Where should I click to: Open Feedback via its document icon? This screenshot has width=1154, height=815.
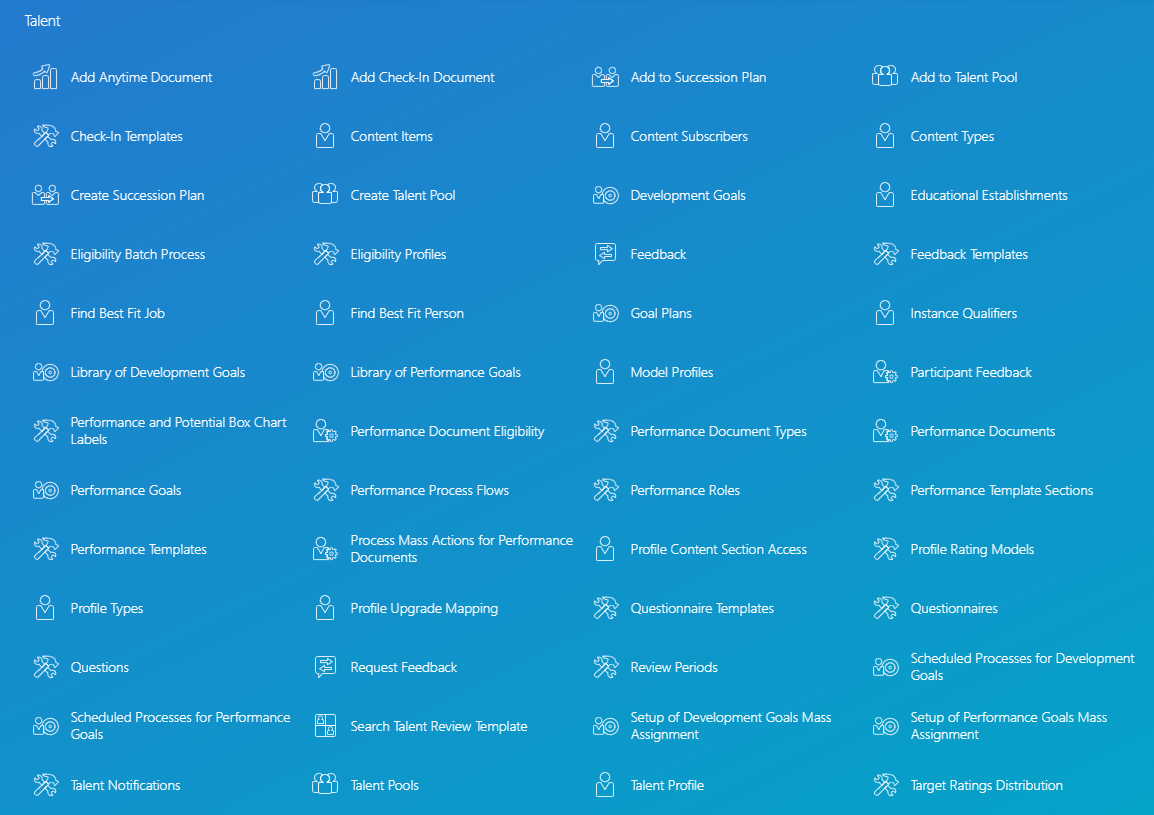[x=605, y=254]
